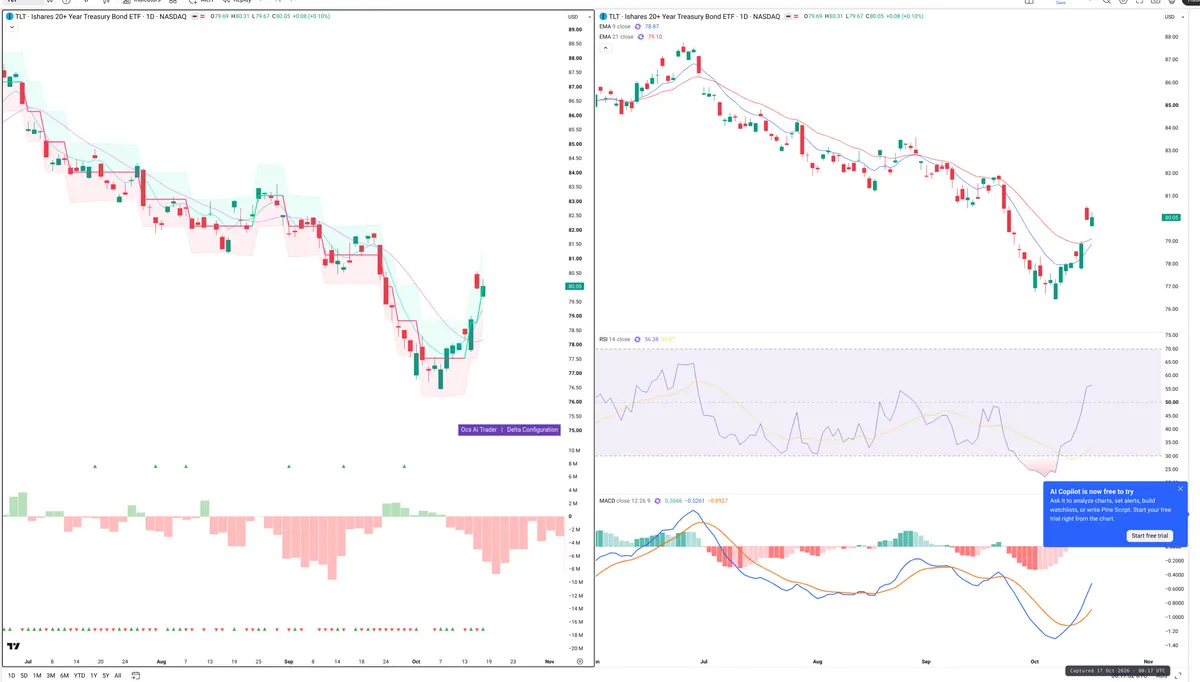This screenshot has height=682, width=1200.
Task: Click the TradingView logo on the left chart
Action: coord(13,646)
